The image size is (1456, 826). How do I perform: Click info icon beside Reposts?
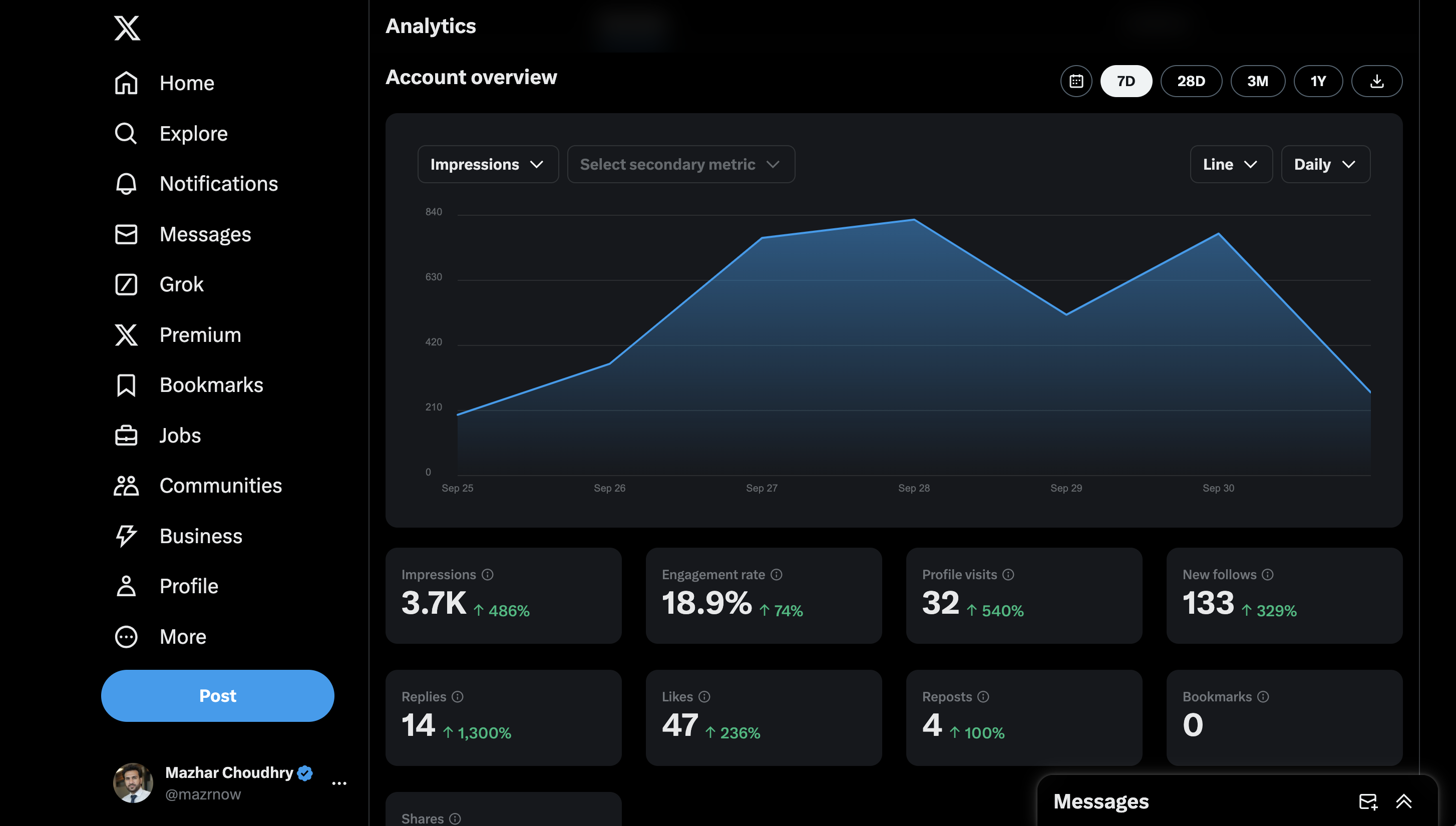(x=983, y=697)
